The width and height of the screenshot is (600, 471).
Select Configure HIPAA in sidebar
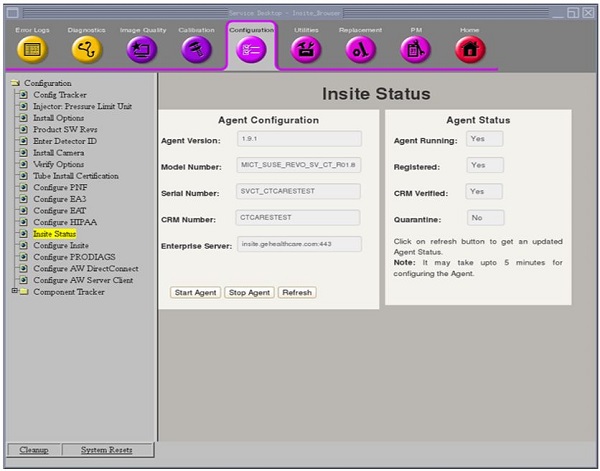pos(66,221)
